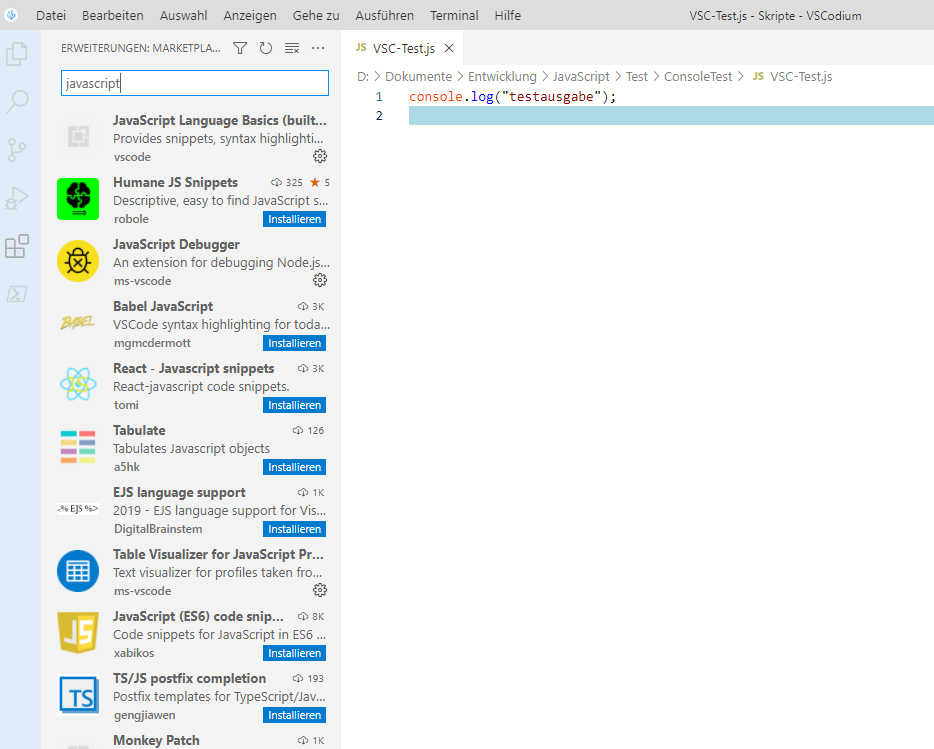The height and width of the screenshot is (749, 934).
Task: Click the console.log code on line 1
Action: (512, 97)
